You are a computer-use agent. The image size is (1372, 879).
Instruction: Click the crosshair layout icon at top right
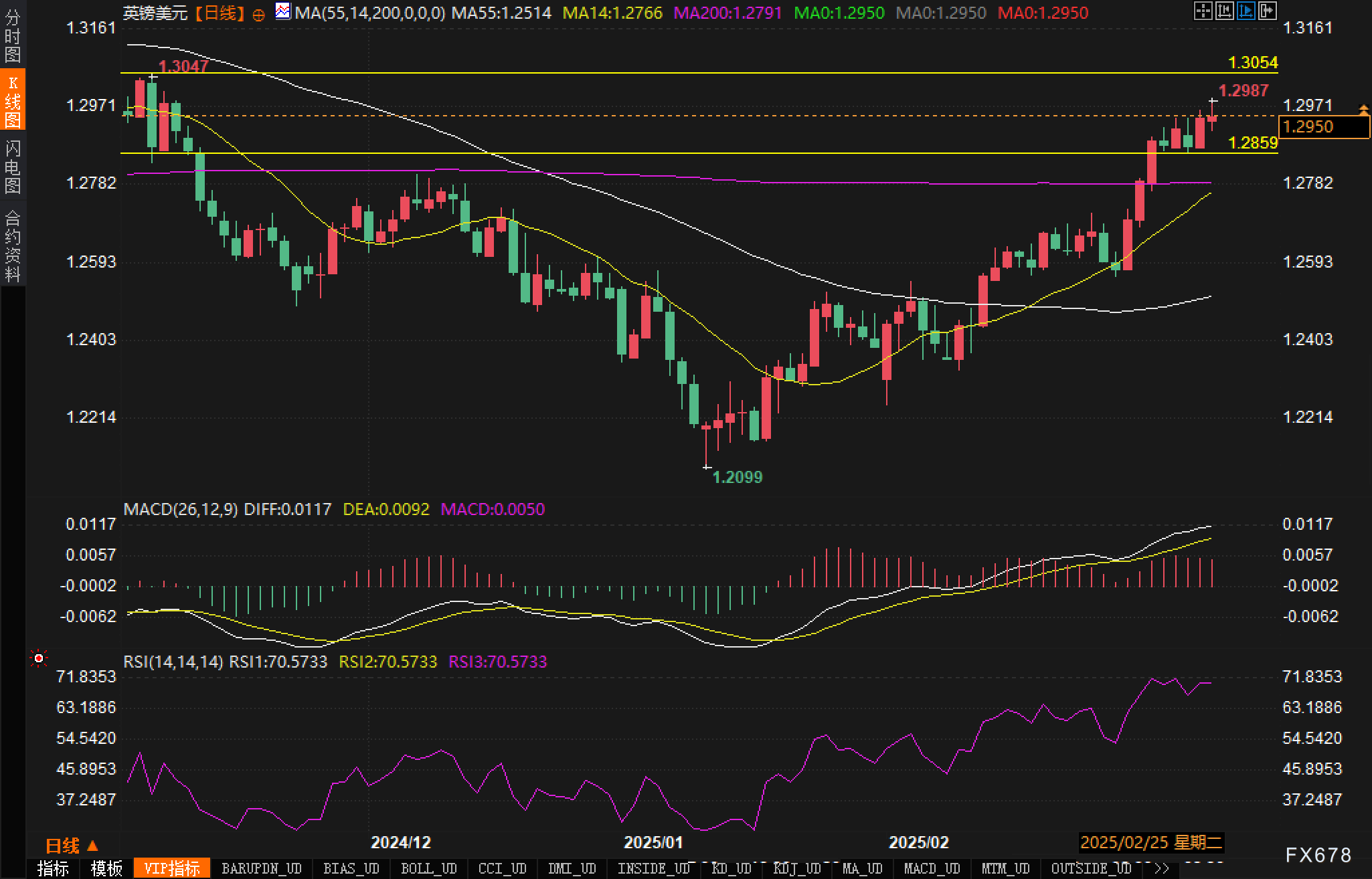pyautogui.click(x=1203, y=11)
